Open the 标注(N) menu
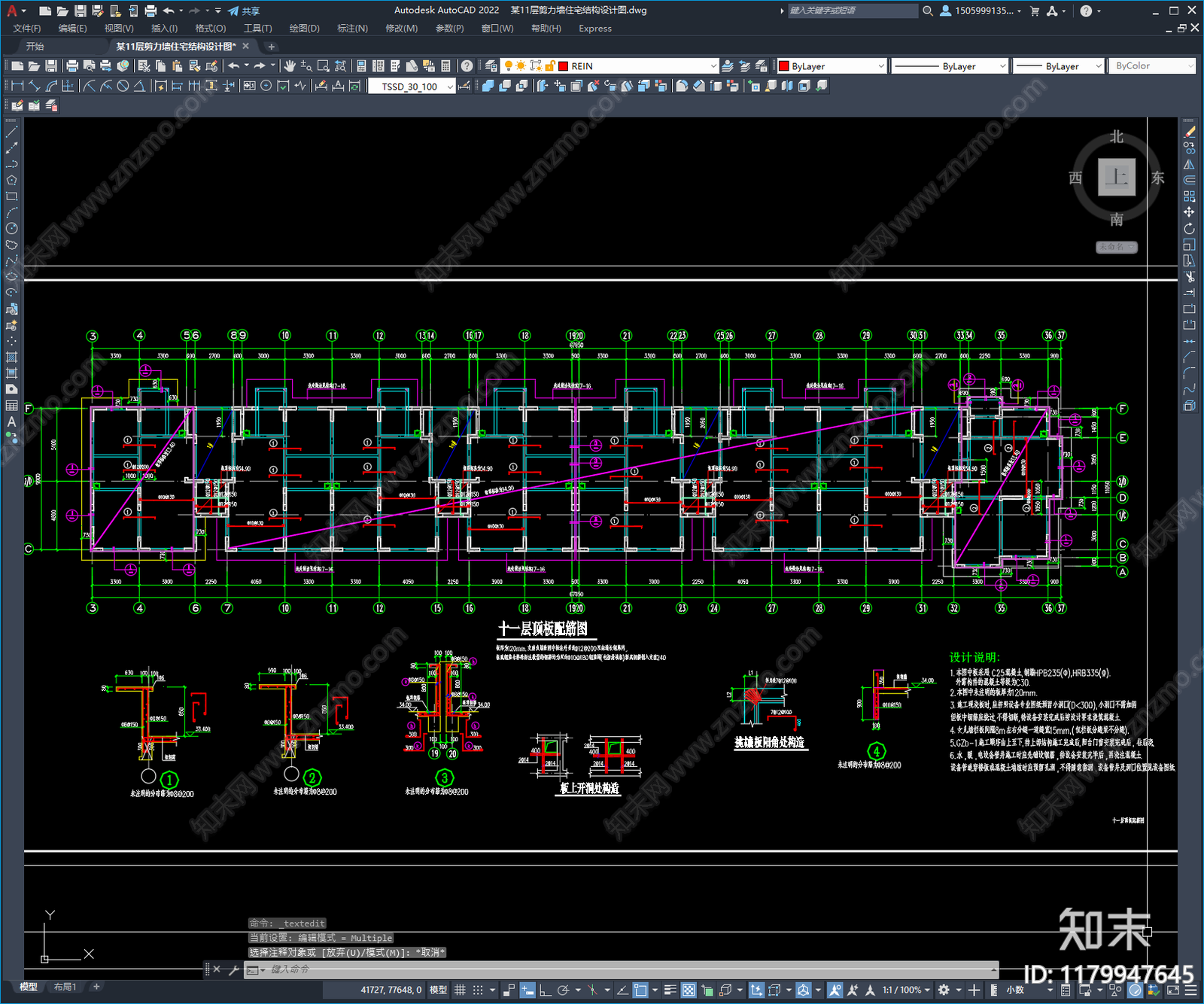The image size is (1204, 1004). click(x=352, y=29)
